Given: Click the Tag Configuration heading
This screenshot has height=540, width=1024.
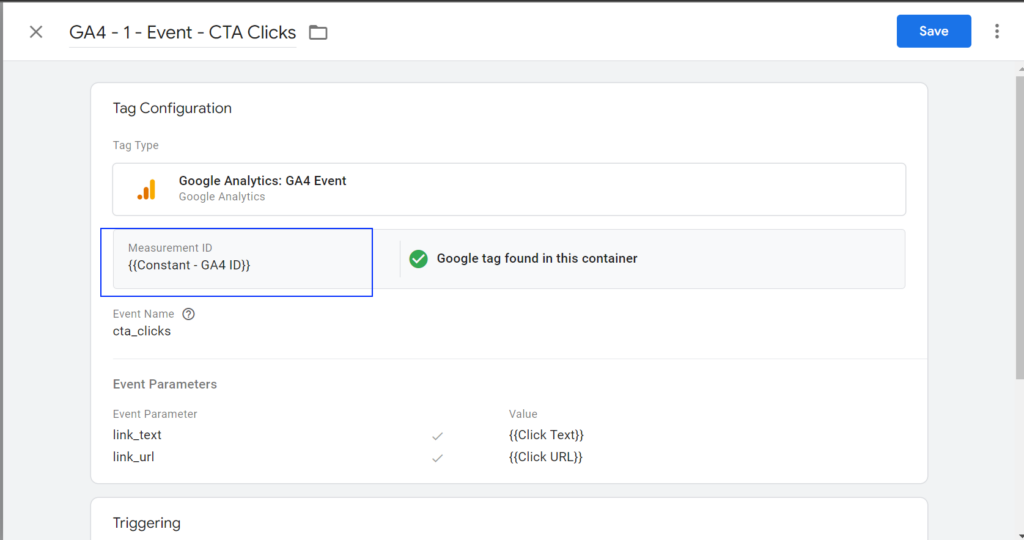Looking at the screenshot, I should (x=172, y=108).
